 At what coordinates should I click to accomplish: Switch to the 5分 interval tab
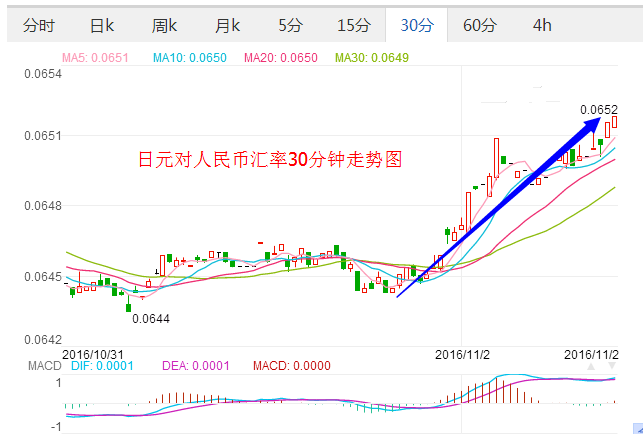tap(290, 26)
